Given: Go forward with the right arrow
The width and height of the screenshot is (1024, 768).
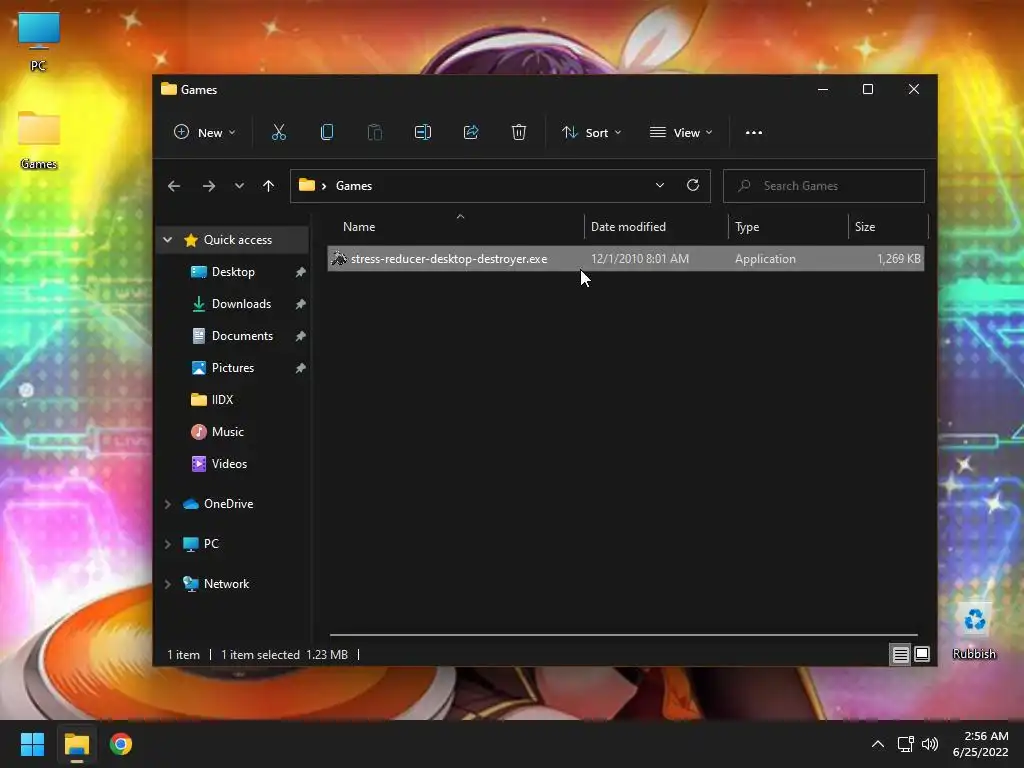Looking at the screenshot, I should pyautogui.click(x=209, y=186).
